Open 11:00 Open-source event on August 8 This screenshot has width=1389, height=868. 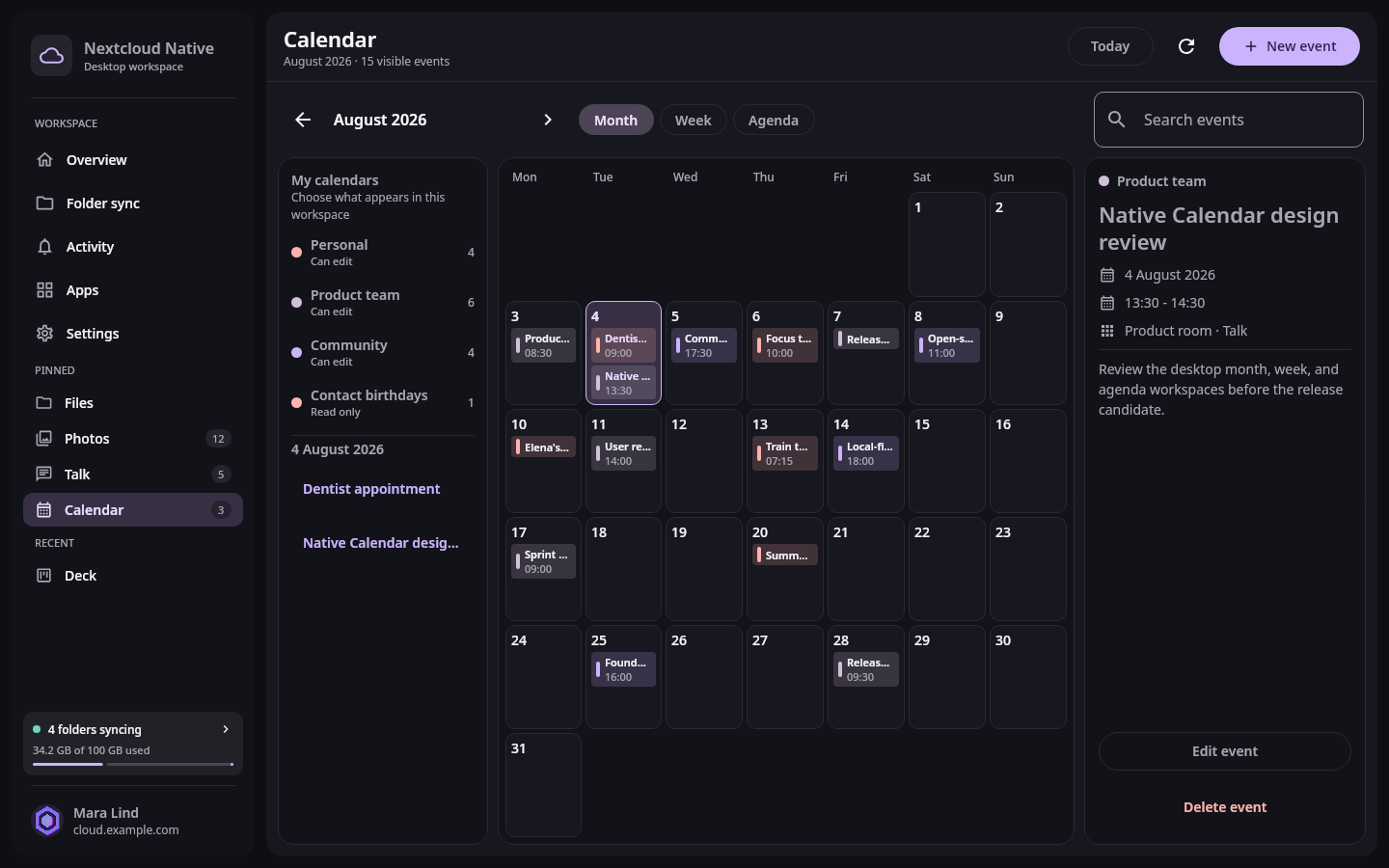(x=947, y=346)
